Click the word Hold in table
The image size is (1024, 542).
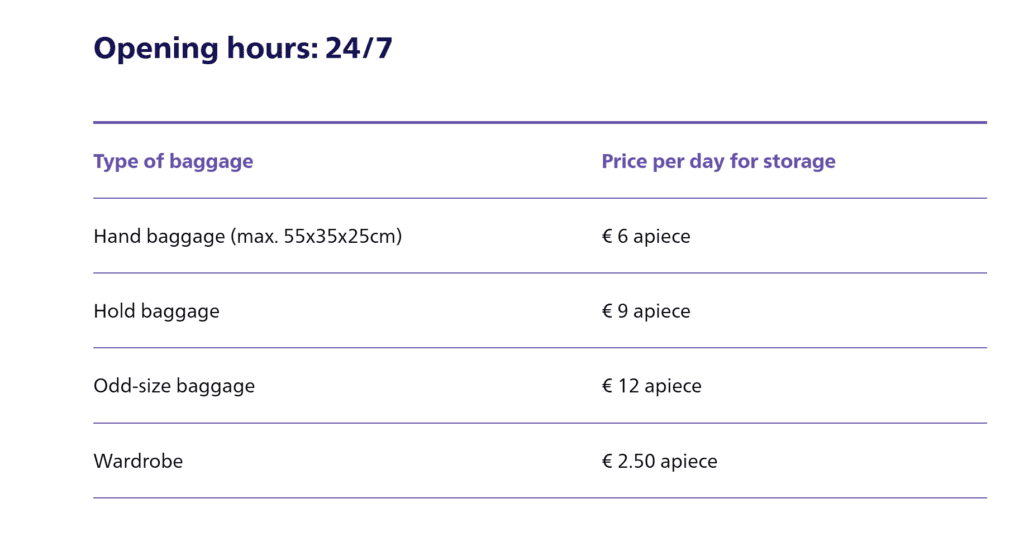tap(114, 311)
